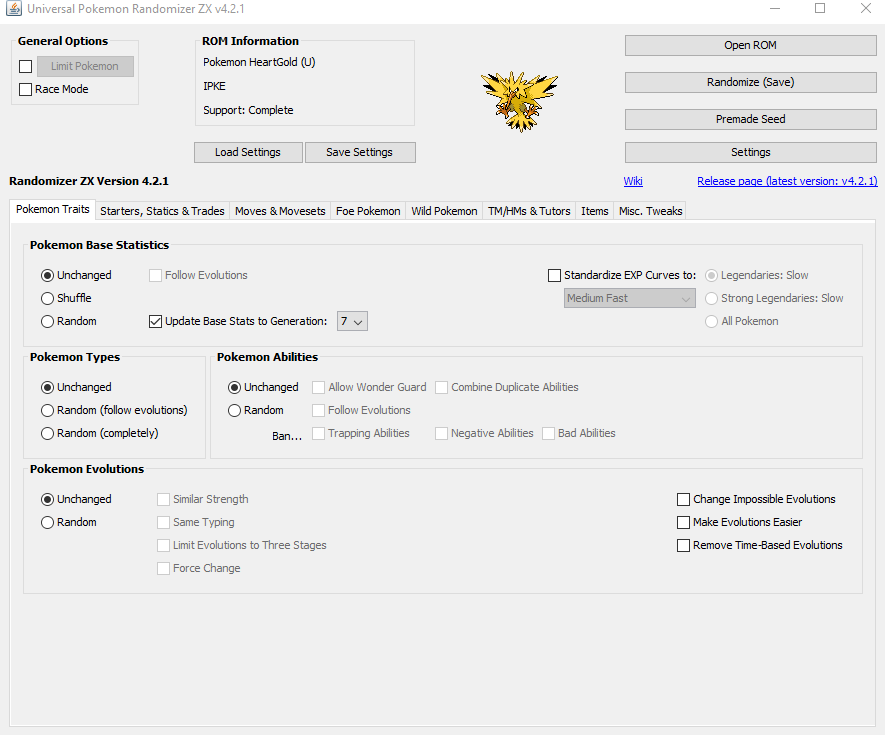This screenshot has width=885, height=735.
Task: Select Legendaries: Slow radio option
Action: pos(711,275)
